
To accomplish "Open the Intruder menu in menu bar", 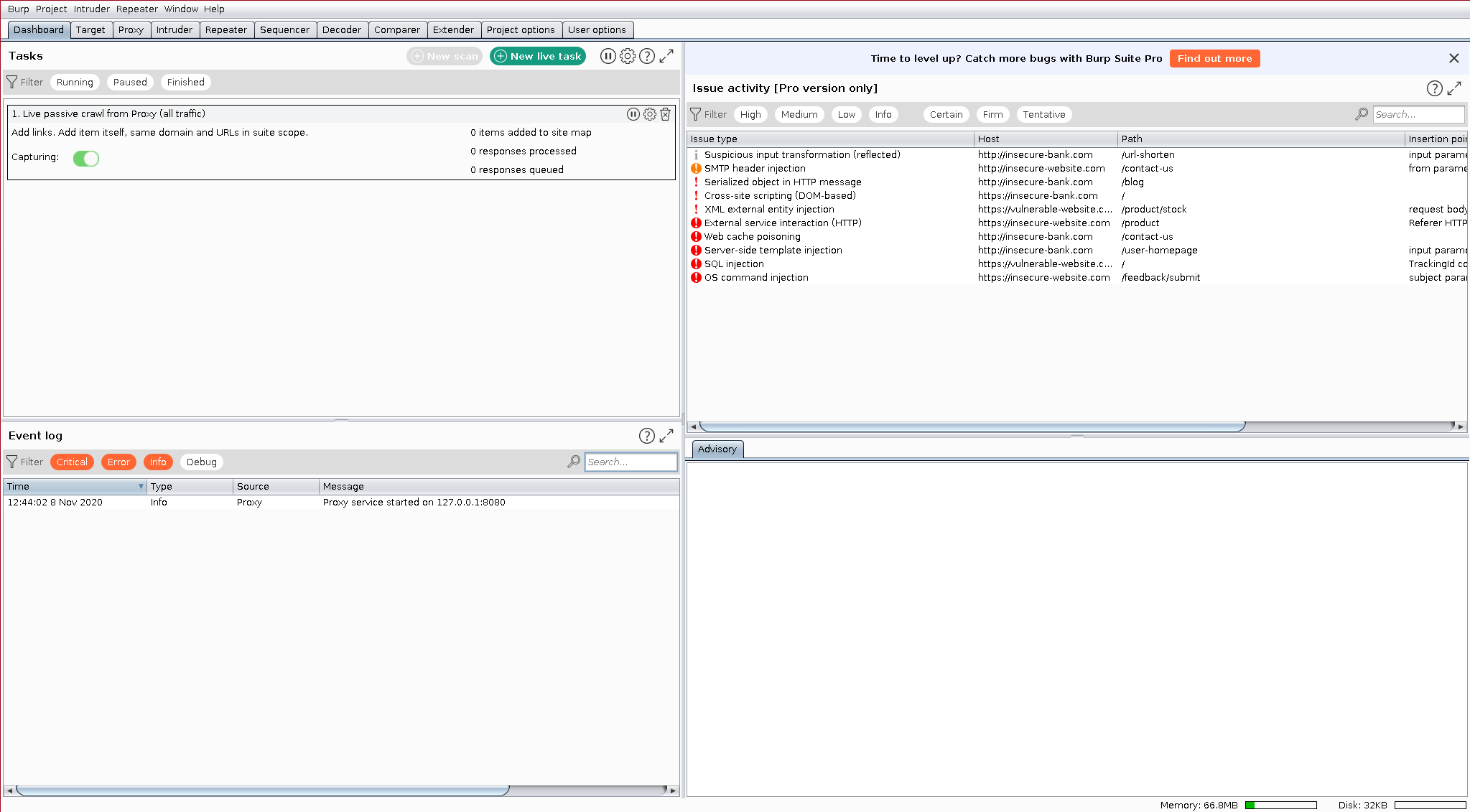I will coord(92,9).
